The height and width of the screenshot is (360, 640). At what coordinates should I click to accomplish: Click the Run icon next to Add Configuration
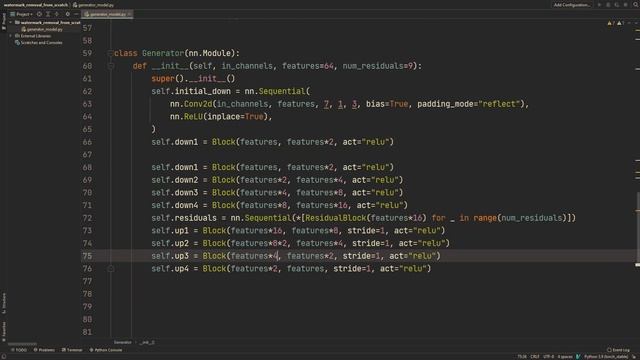(599, 5)
